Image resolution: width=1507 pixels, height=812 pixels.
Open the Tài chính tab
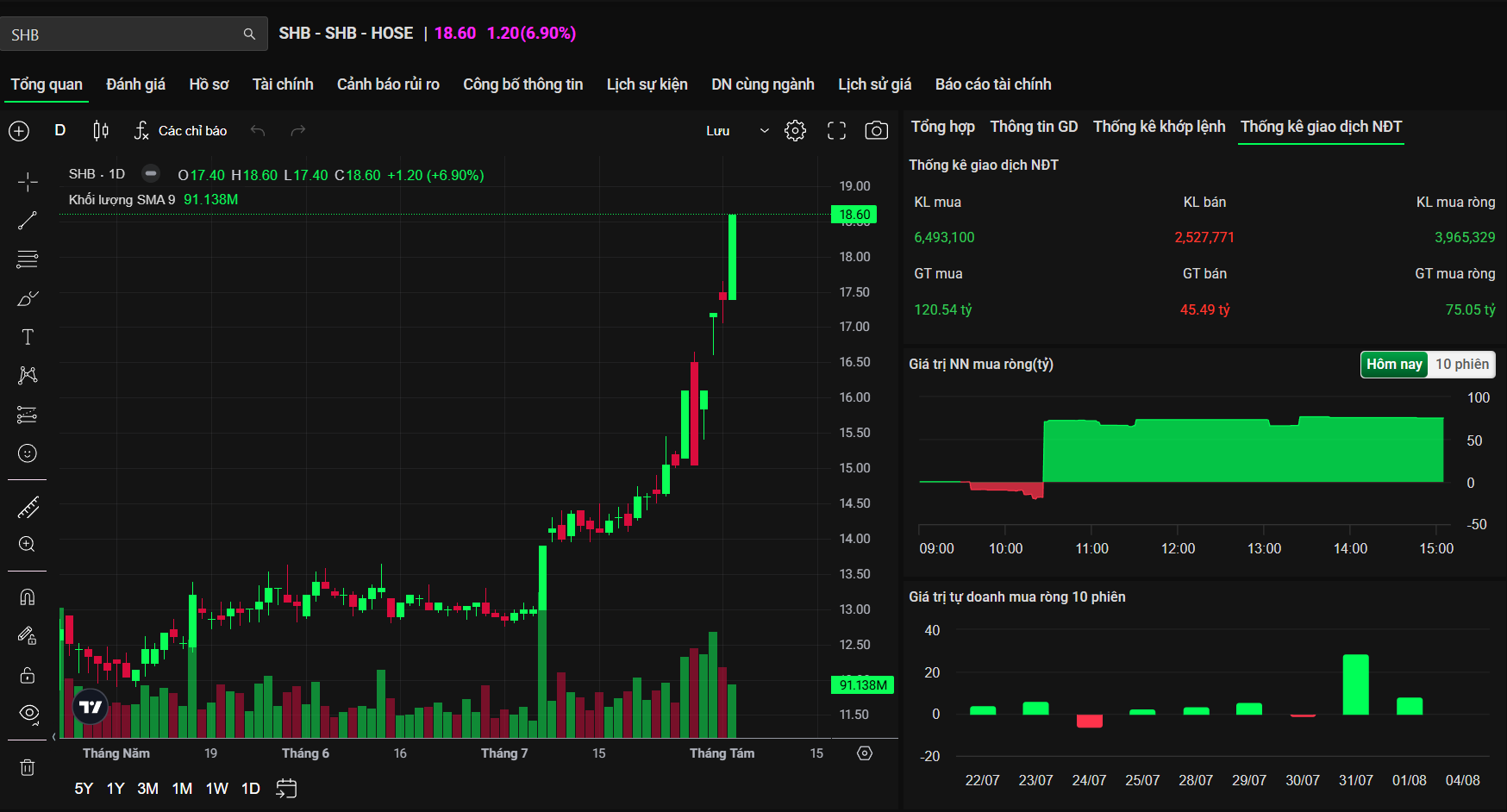coord(283,84)
